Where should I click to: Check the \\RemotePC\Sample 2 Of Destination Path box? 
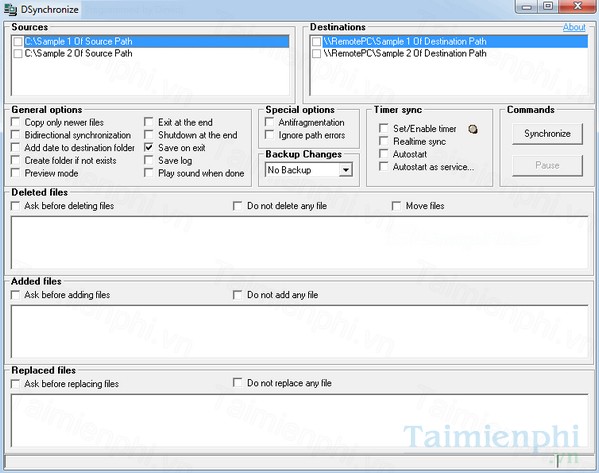click(x=316, y=53)
